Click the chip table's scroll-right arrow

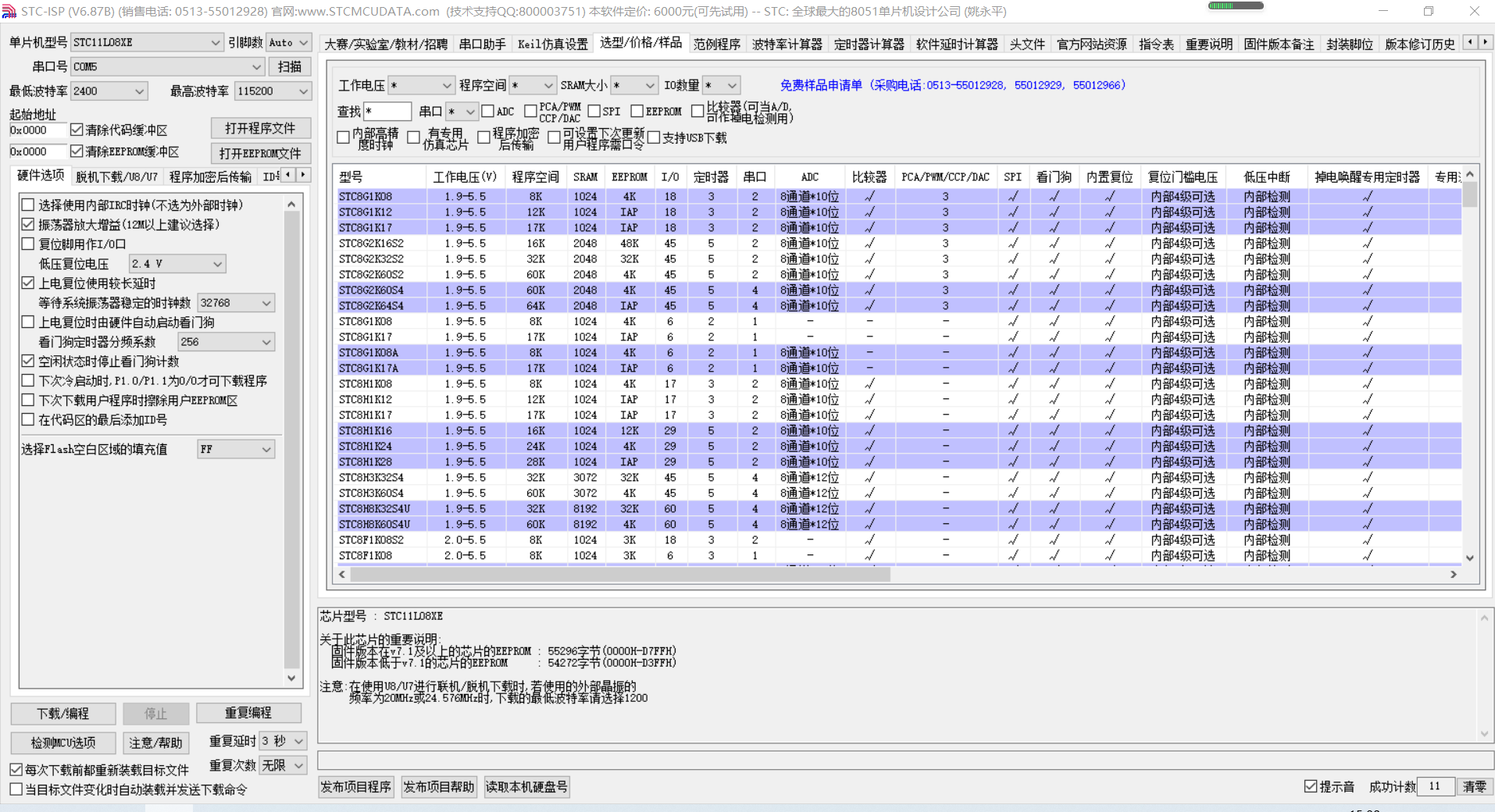click(x=1453, y=575)
